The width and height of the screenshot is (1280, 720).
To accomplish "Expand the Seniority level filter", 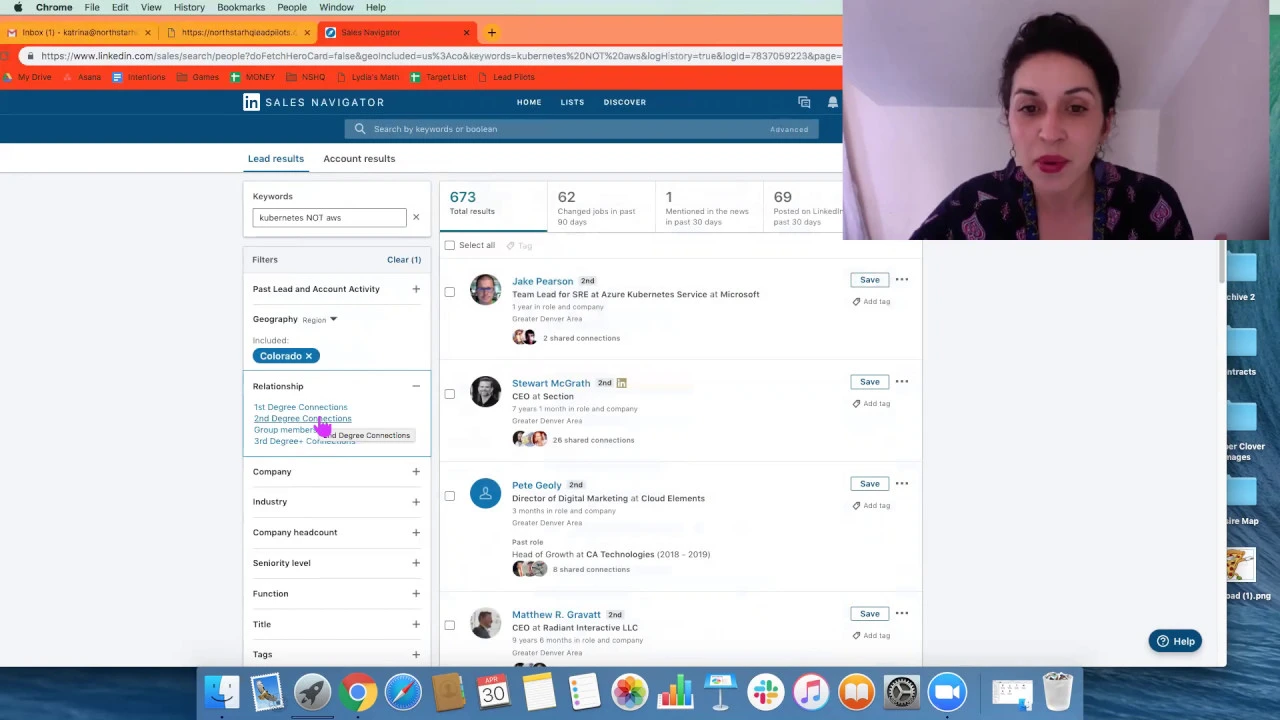I will click(416, 563).
